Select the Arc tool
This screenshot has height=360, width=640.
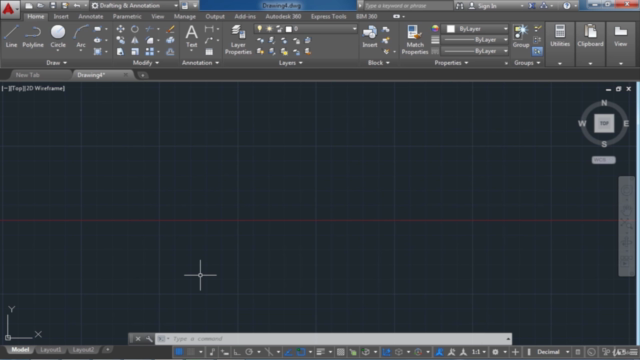click(x=81, y=36)
